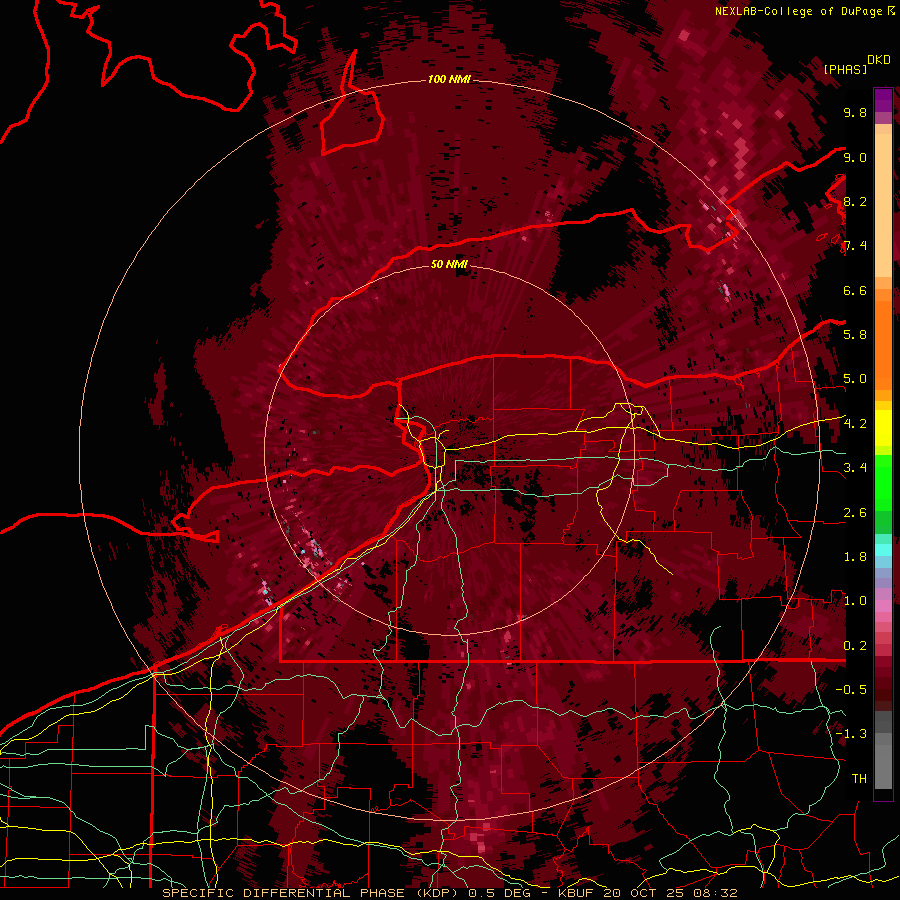Click the -1.3 value on the scale
The width and height of the screenshot is (900, 900).
[851, 734]
